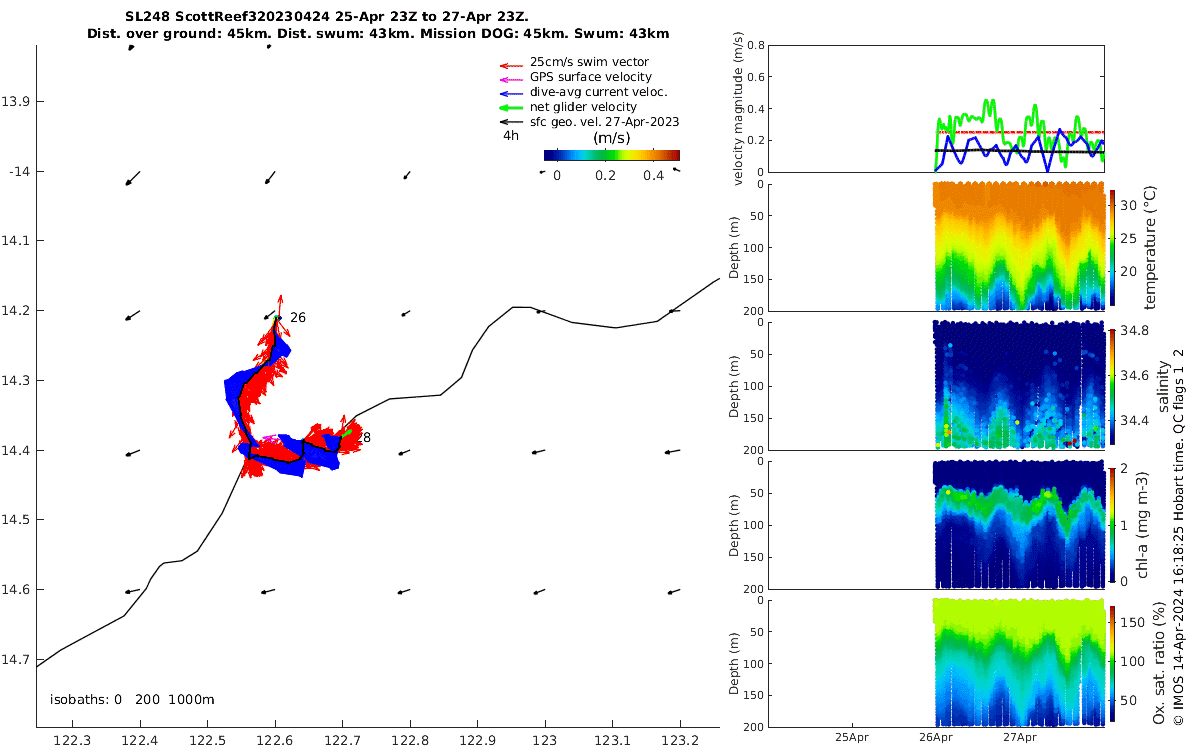Click track waypoint label '8' on the map
This screenshot has width=1200, height=750.
(367, 437)
